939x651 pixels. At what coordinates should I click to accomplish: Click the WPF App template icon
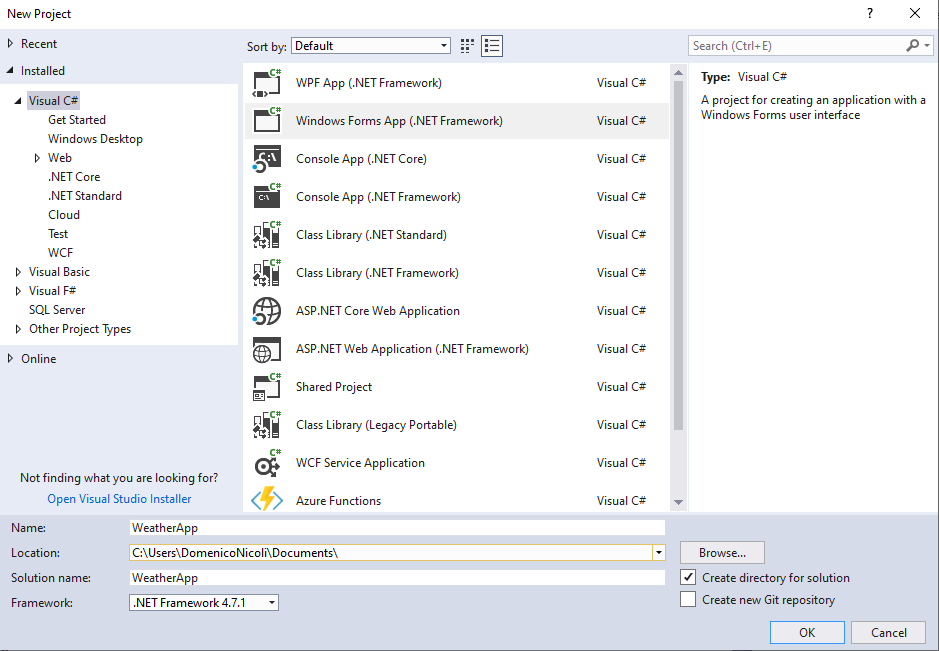tap(267, 83)
